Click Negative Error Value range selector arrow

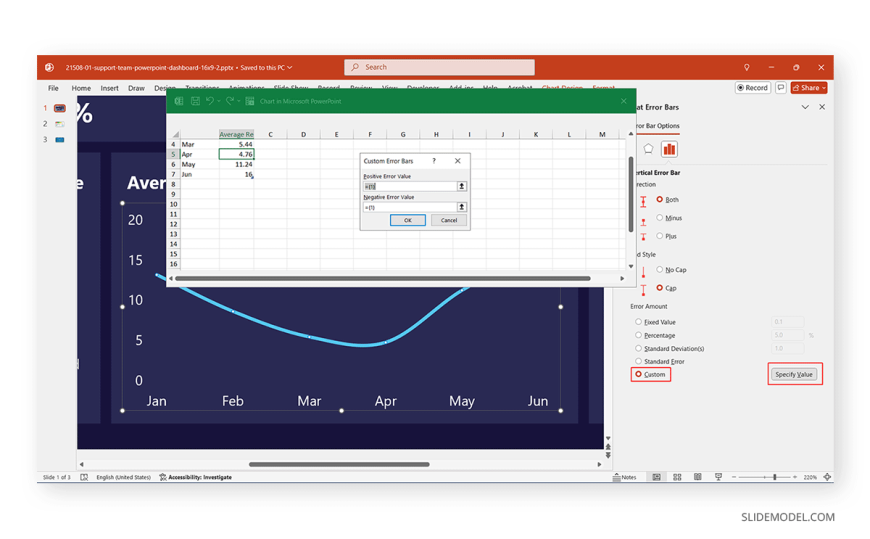(461, 206)
